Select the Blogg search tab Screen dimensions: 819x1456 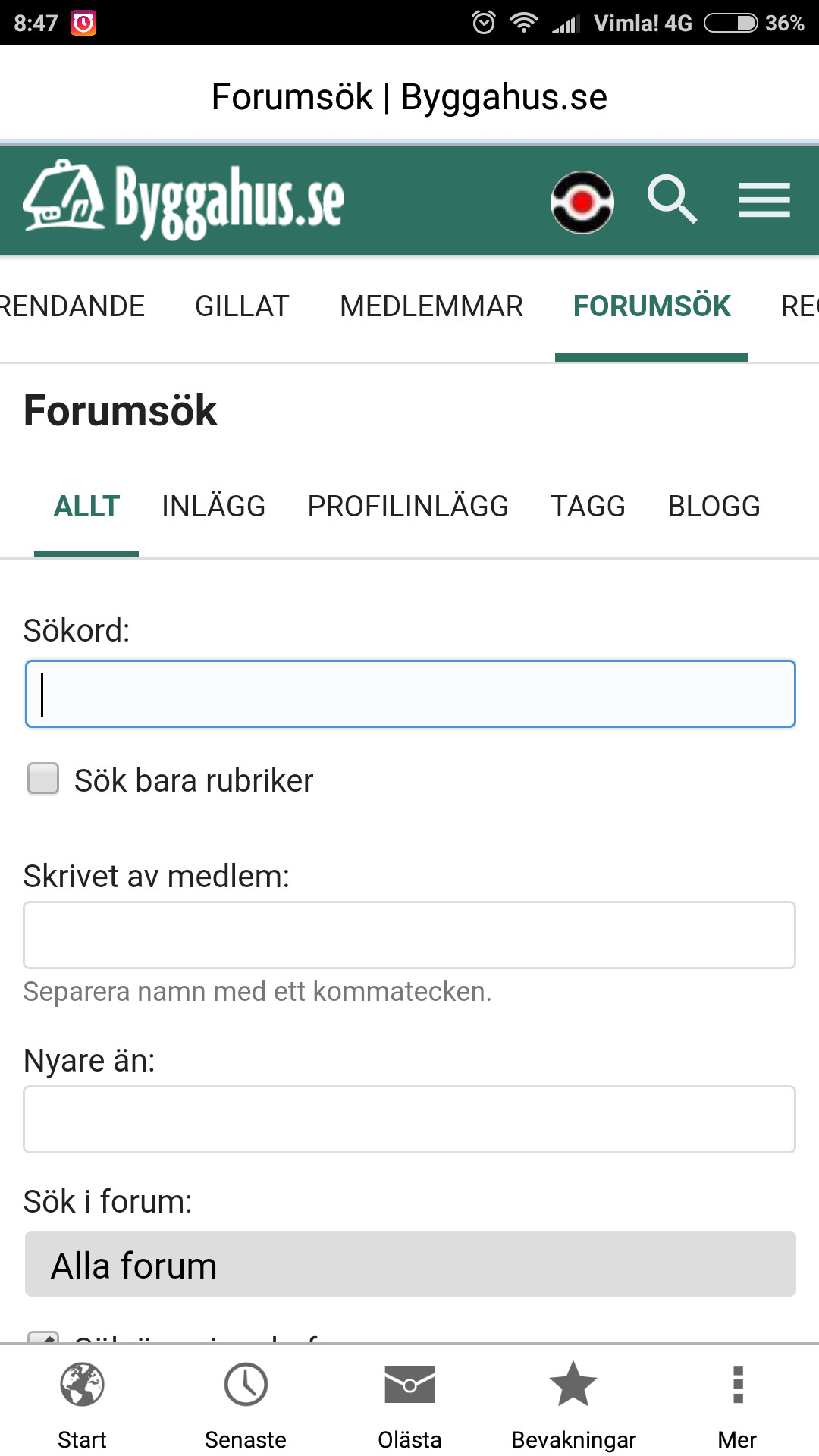tap(714, 507)
